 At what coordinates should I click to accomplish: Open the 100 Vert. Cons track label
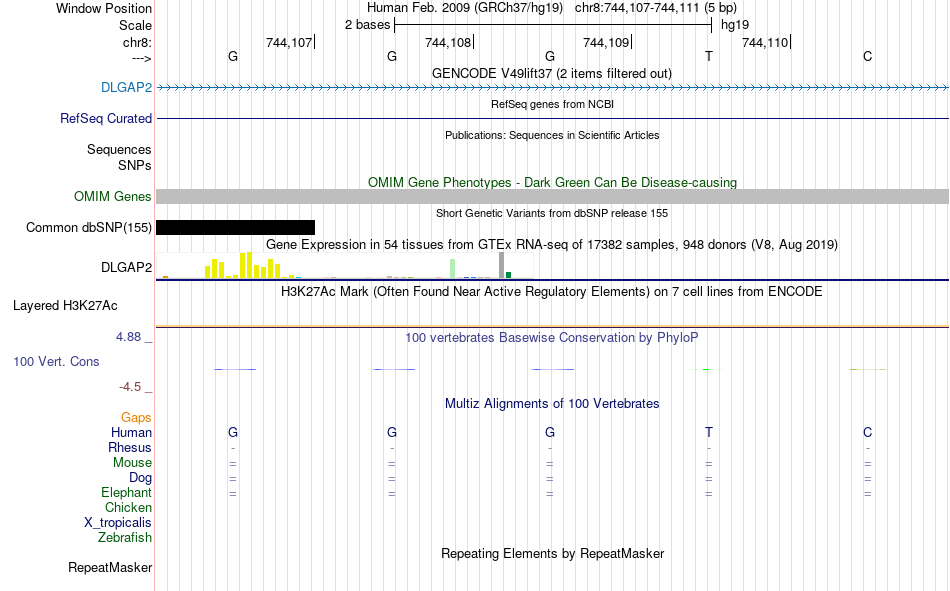click(x=56, y=361)
